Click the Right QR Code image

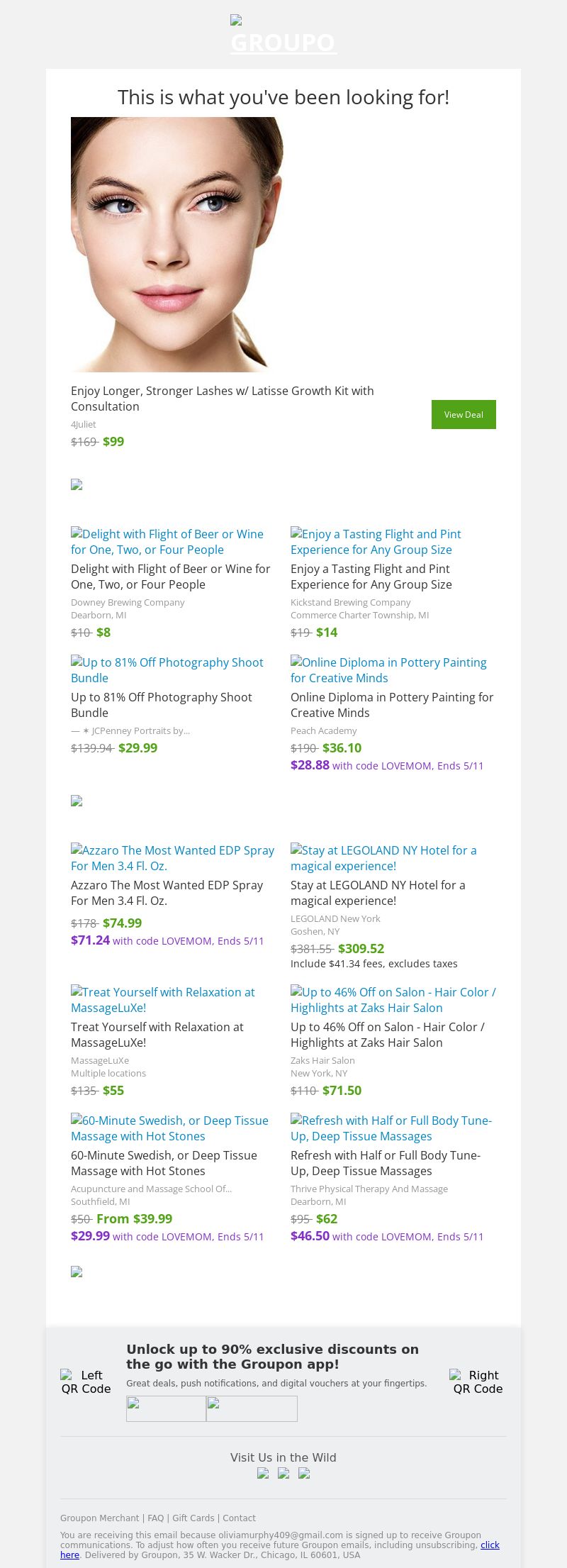(x=478, y=1381)
